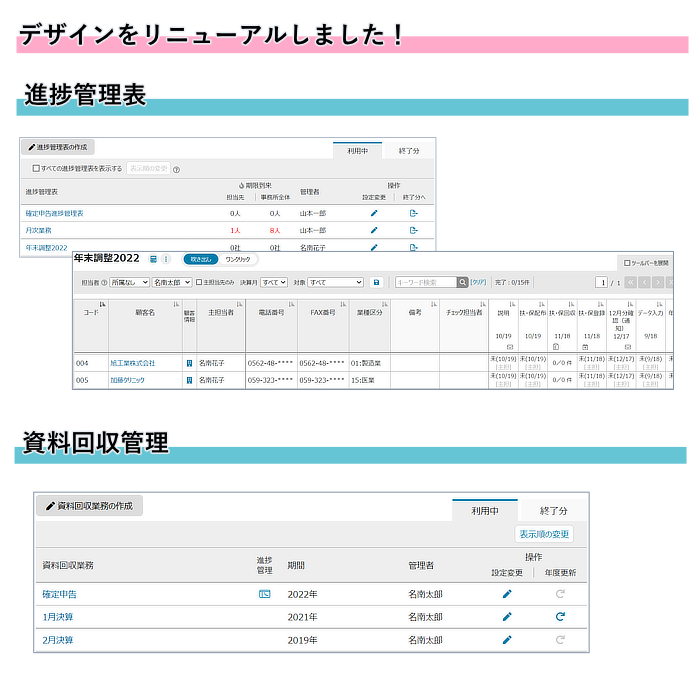The height and width of the screenshot is (700, 700).
Task: Click the pencil edit icon for 確定申告進捗管理表
Action: (x=374, y=213)
